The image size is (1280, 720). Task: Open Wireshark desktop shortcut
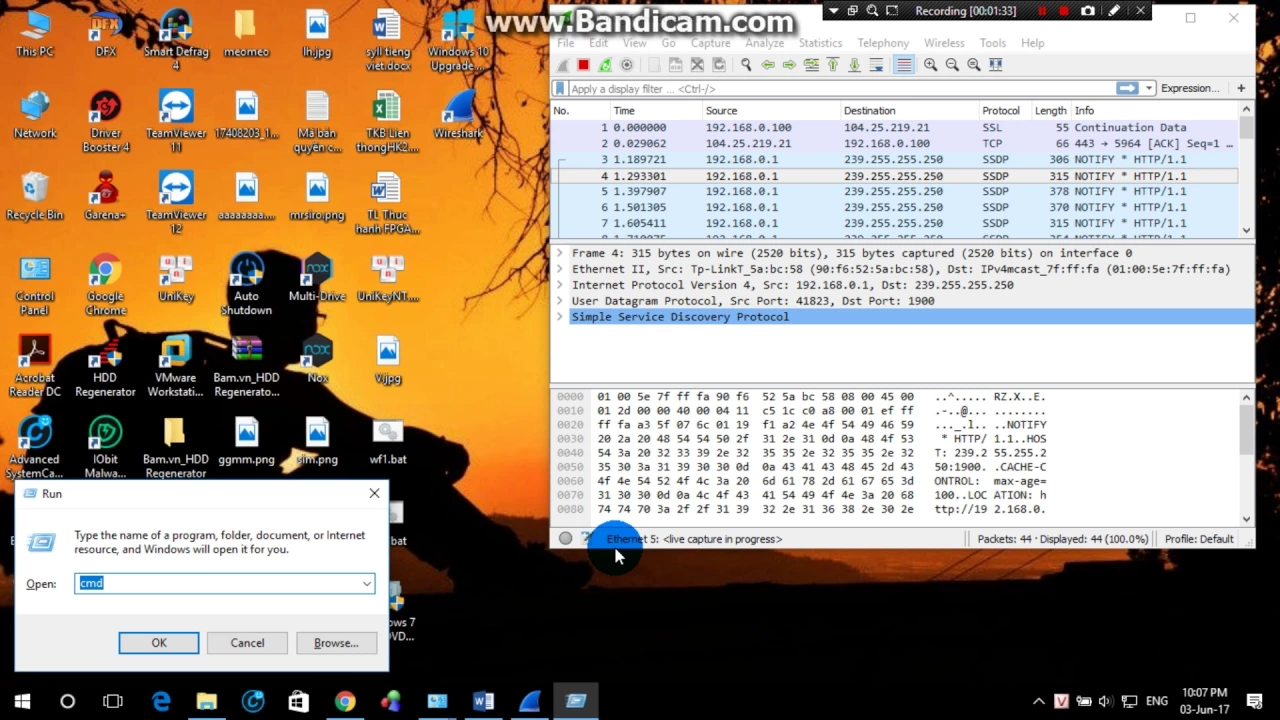pos(458,115)
